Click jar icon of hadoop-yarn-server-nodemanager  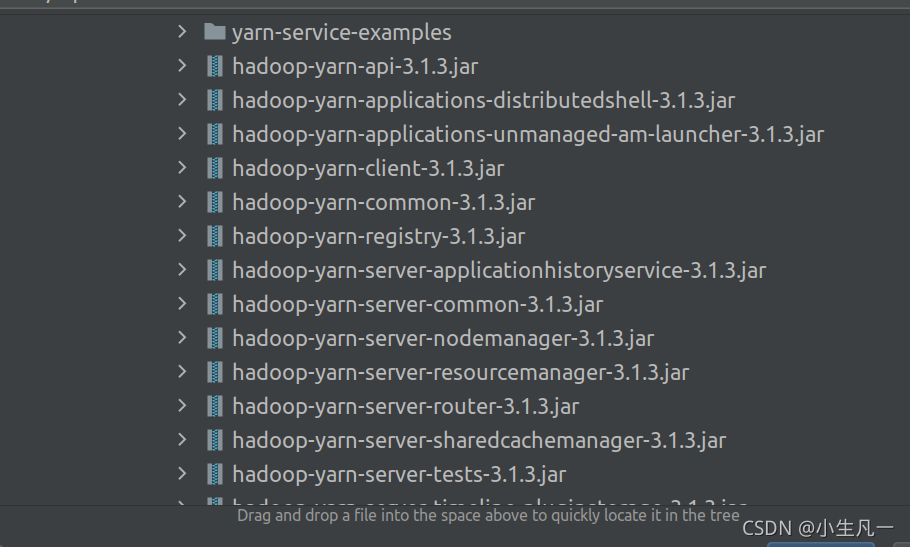pyautogui.click(x=215, y=338)
